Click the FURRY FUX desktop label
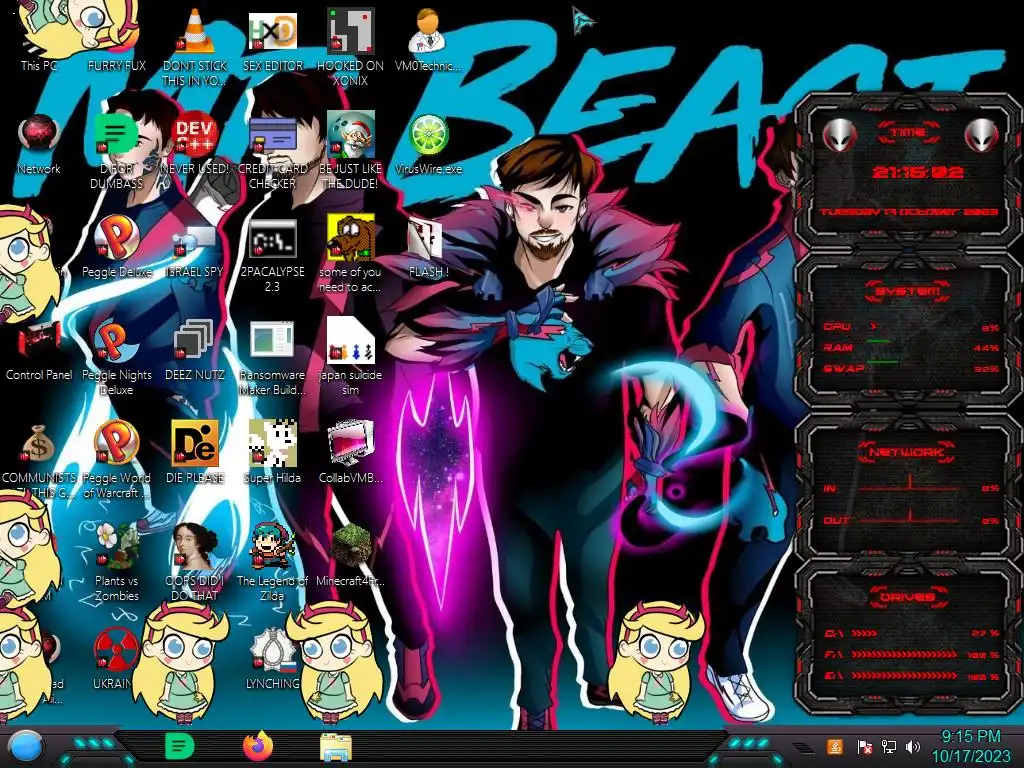Viewport: 1024px width, 768px height. 116,65
